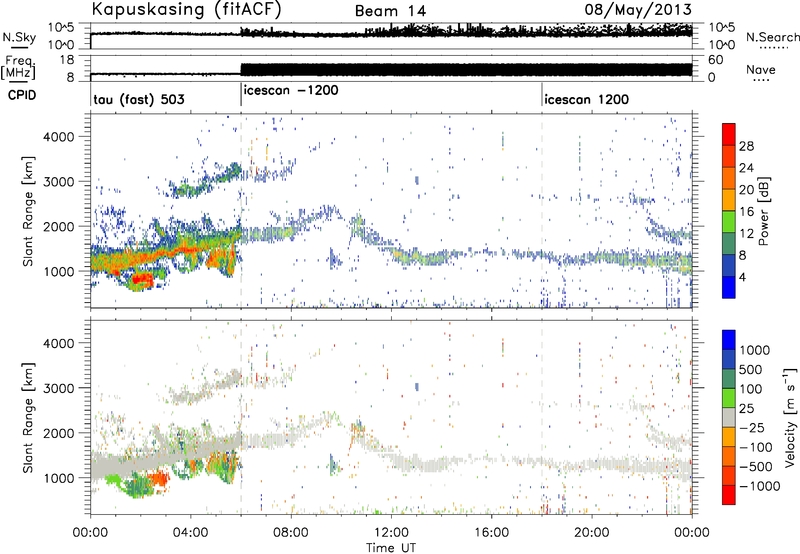Click the orange-red velocity patch near 03:00 in the velocity panel
Viewport: 800px width, 554px height.
(x=159, y=479)
